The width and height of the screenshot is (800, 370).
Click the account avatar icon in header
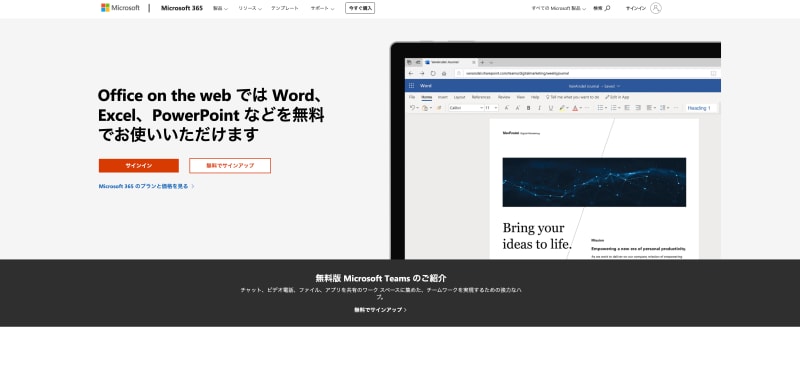(x=656, y=8)
